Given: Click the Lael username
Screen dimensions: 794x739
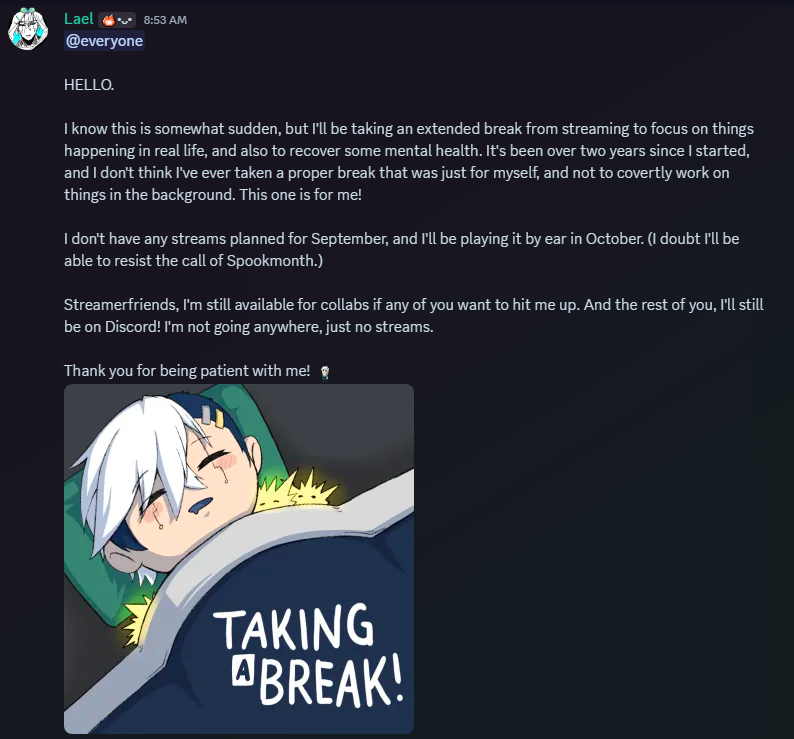Looking at the screenshot, I should (78, 19).
